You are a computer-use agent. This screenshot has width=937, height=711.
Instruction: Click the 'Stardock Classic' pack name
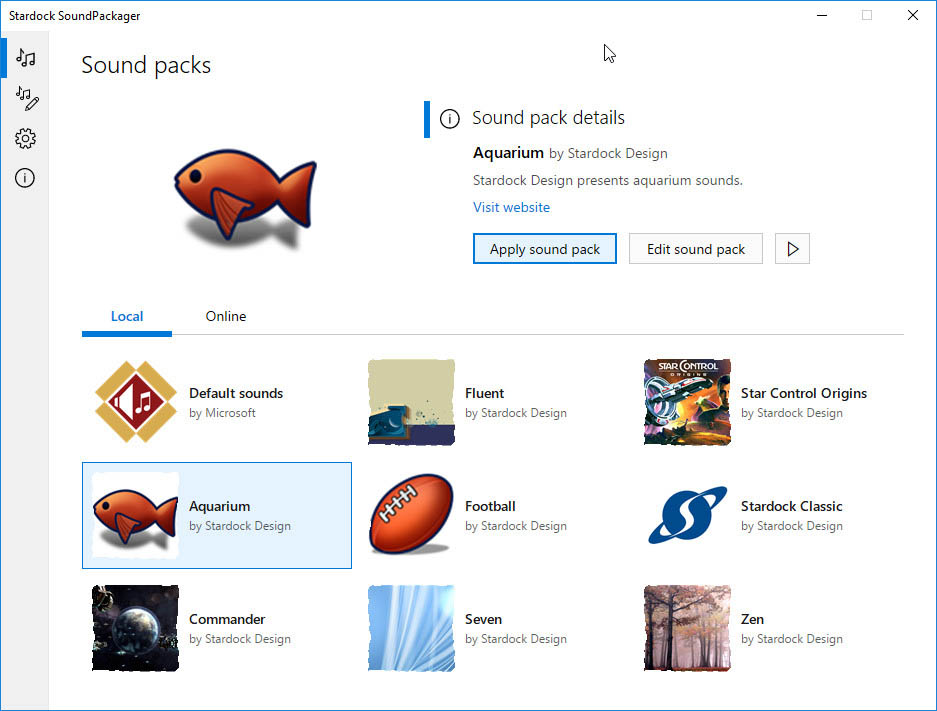[792, 506]
